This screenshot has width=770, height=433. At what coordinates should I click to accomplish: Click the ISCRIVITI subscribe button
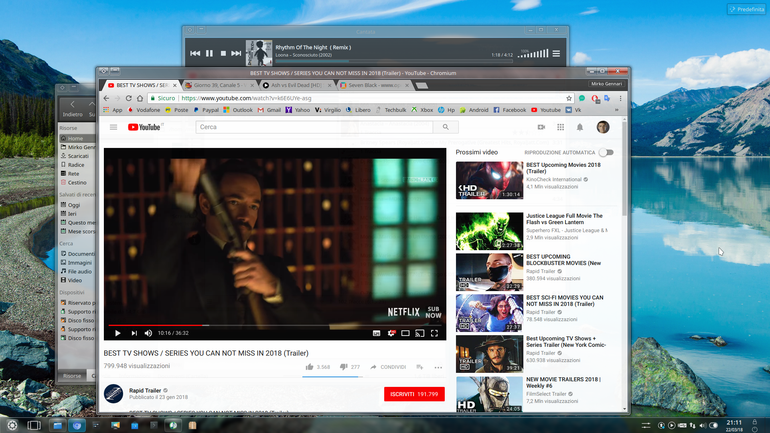pyautogui.click(x=414, y=394)
